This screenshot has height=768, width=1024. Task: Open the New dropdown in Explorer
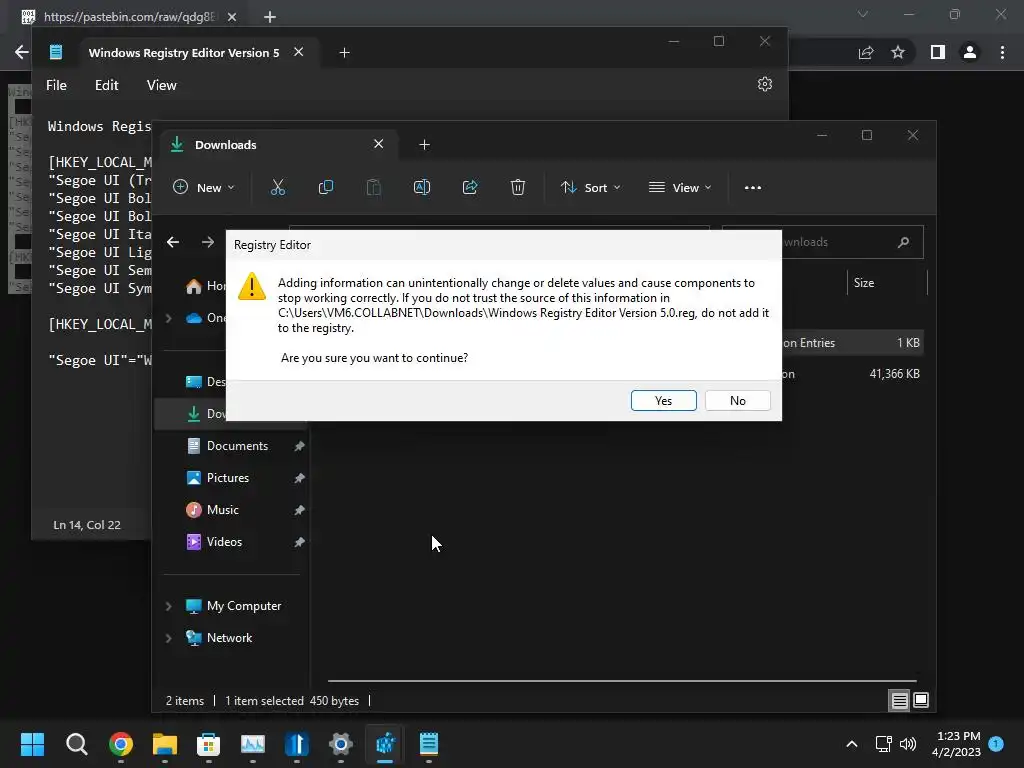(204, 187)
